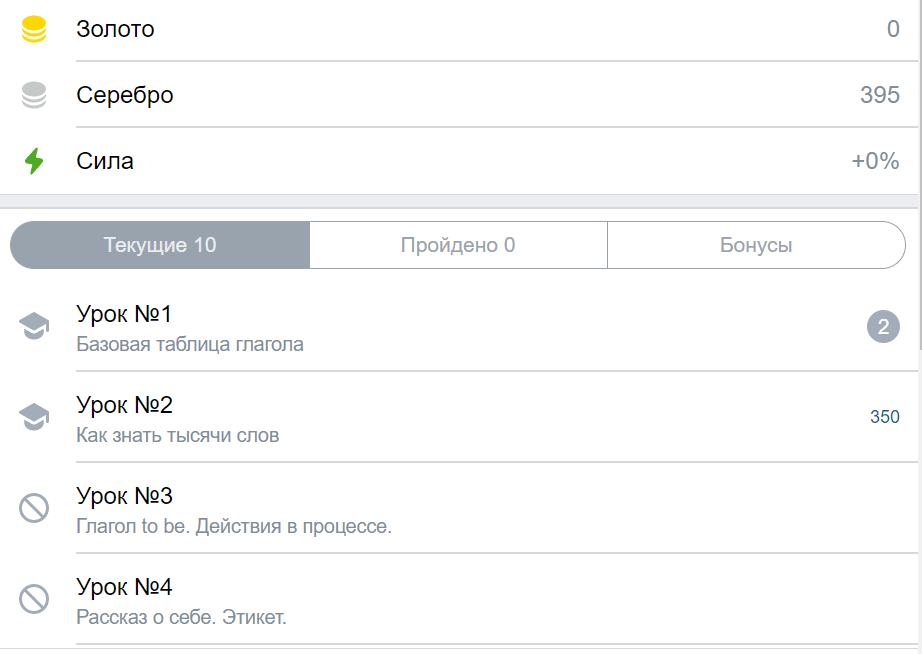Image resolution: width=922 pixels, height=654 pixels.
Task: Select Урок №4 Рассказ о себе row
Action: (x=459, y=599)
